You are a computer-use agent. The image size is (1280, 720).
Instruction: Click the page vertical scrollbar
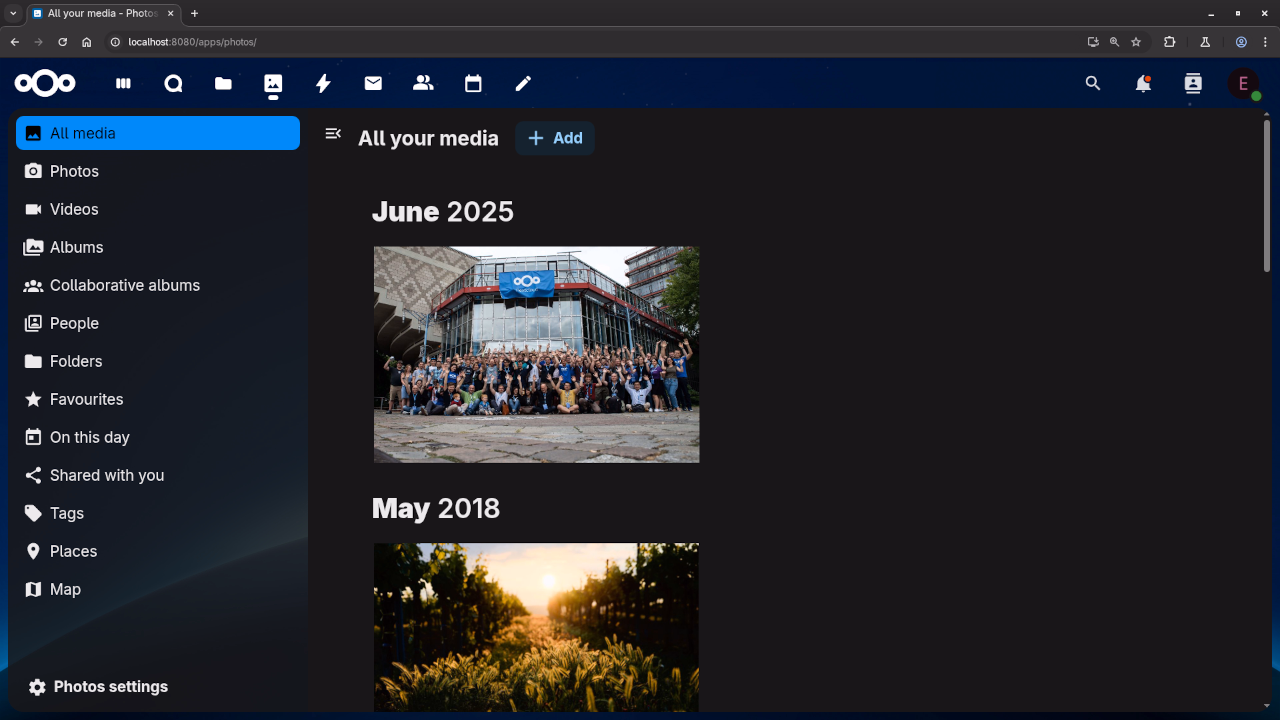click(1266, 200)
